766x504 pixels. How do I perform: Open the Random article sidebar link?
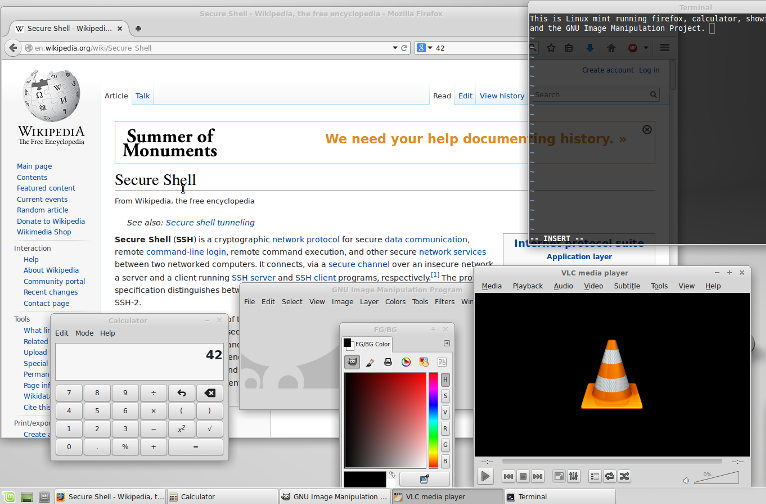tap(43, 210)
